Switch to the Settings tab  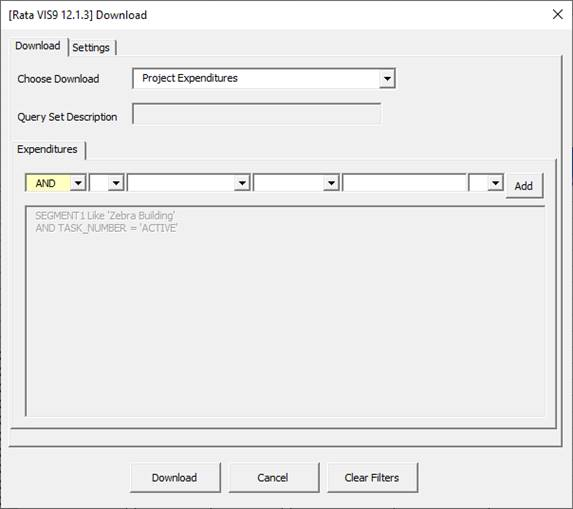(x=91, y=48)
